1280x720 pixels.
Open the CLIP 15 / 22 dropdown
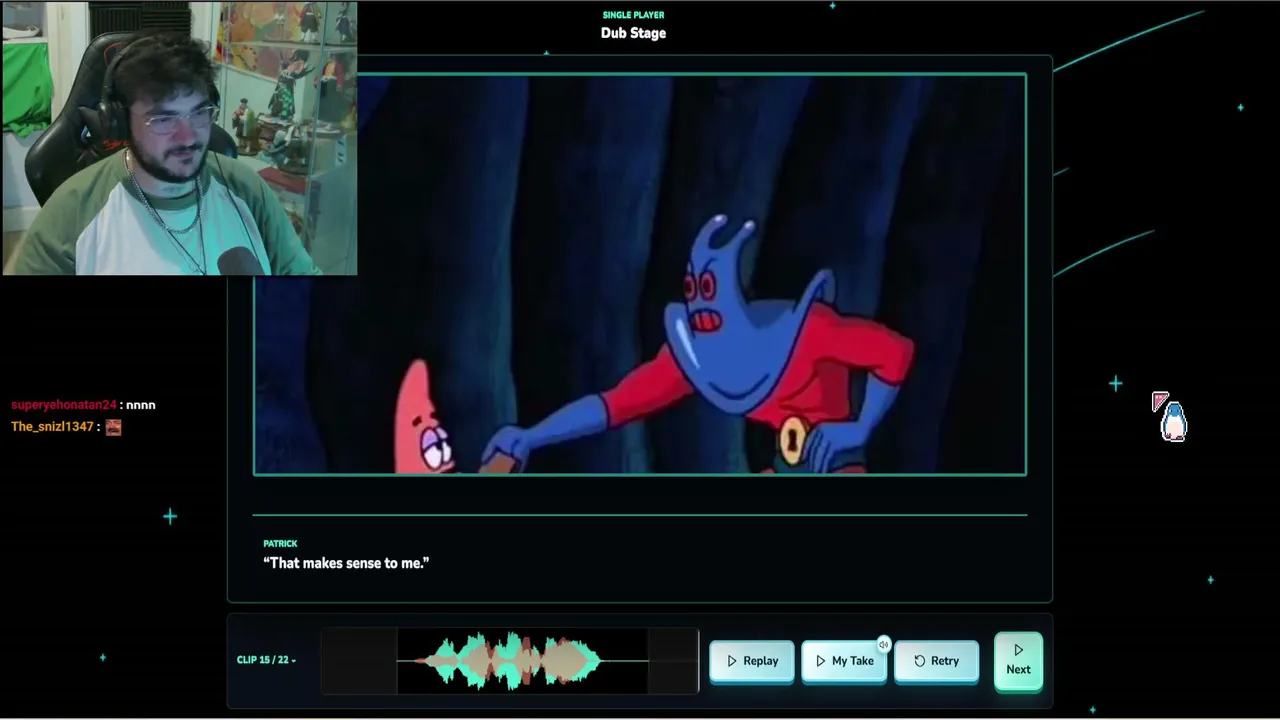tap(266, 660)
